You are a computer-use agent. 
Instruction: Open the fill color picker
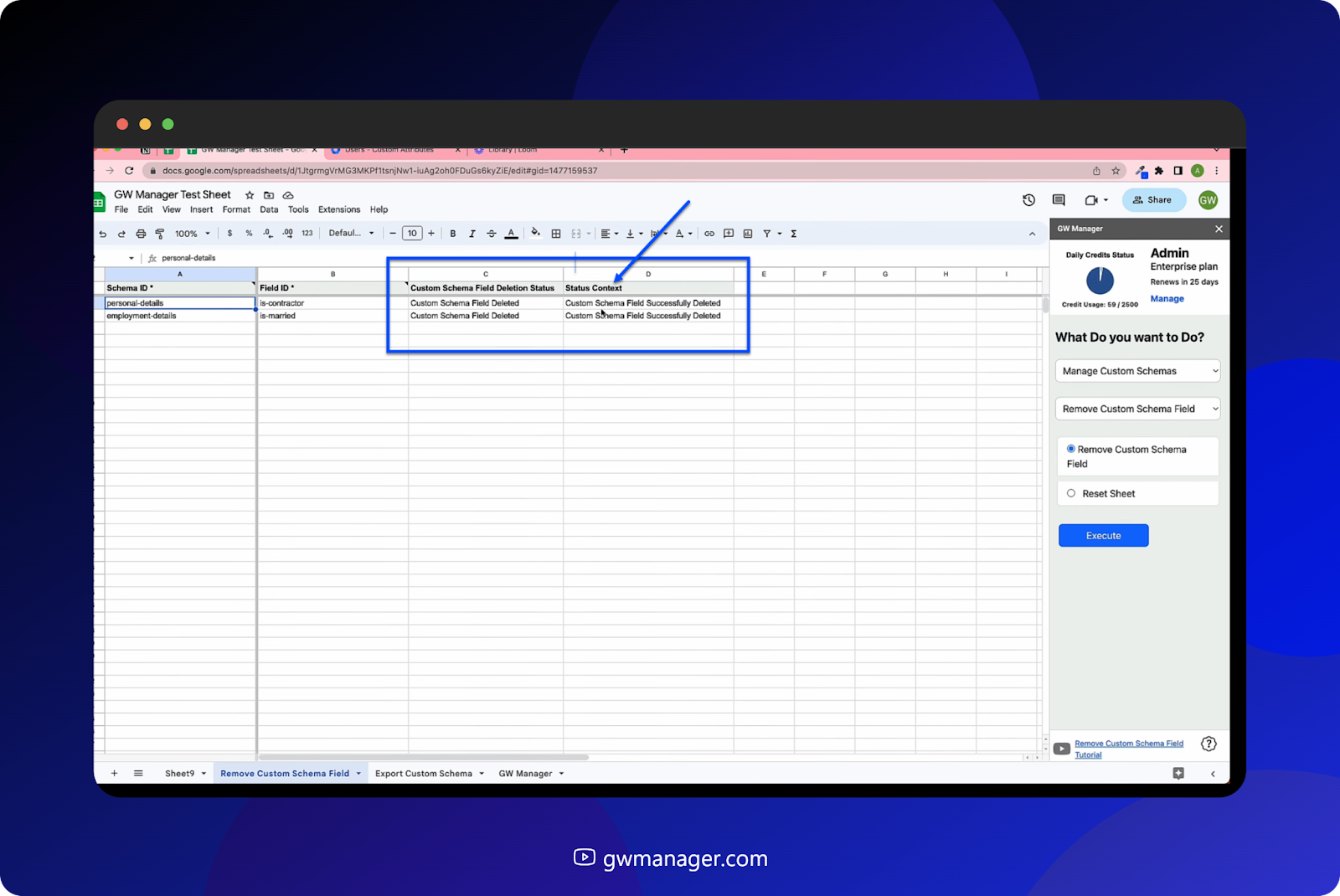click(536, 233)
